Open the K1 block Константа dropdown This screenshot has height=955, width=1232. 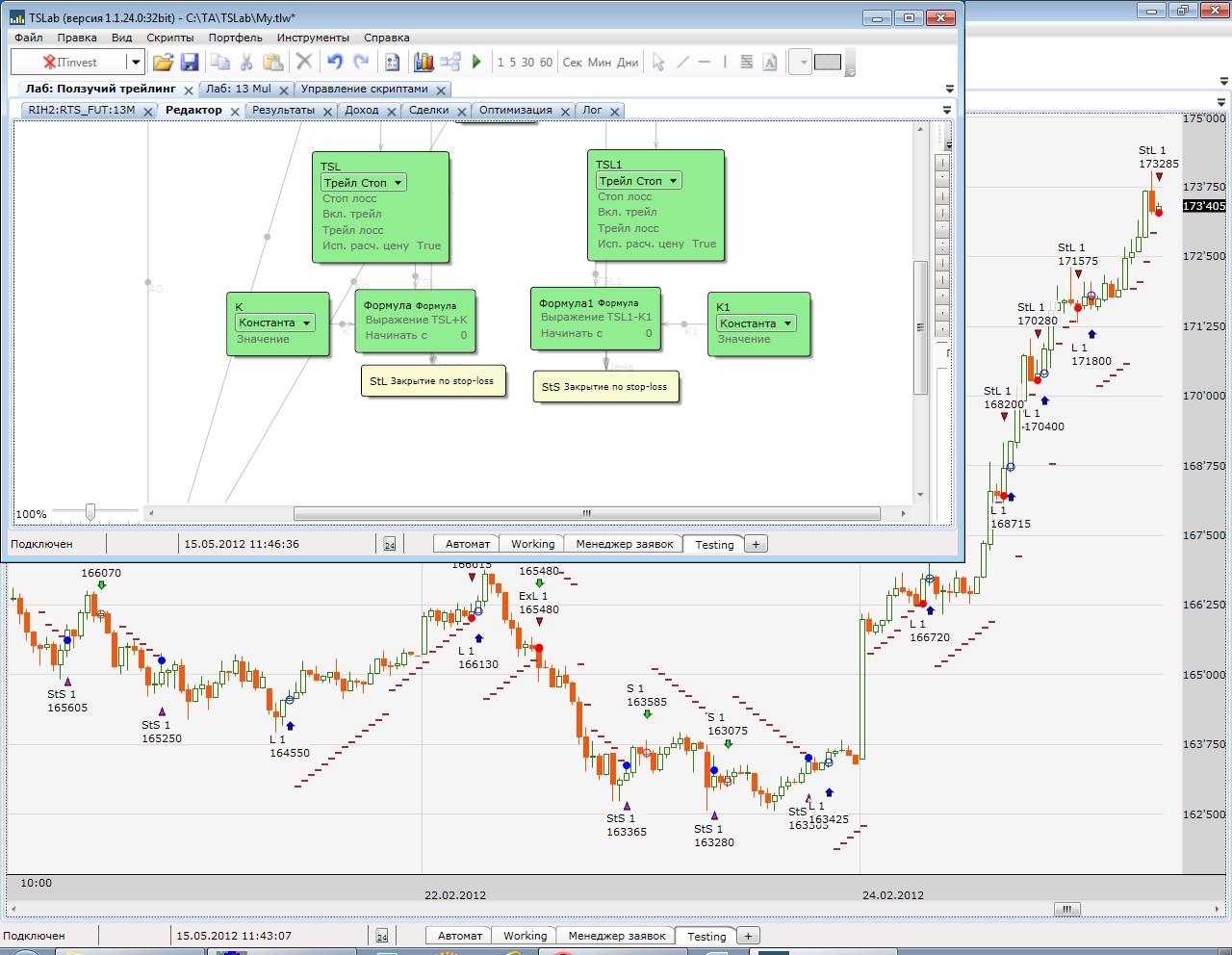(787, 323)
